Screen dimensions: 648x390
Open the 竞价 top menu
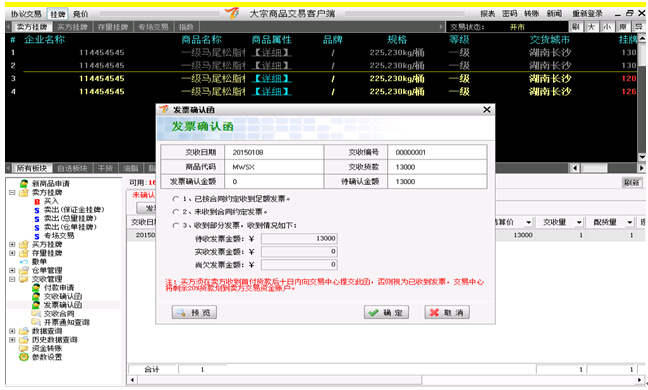coord(80,14)
